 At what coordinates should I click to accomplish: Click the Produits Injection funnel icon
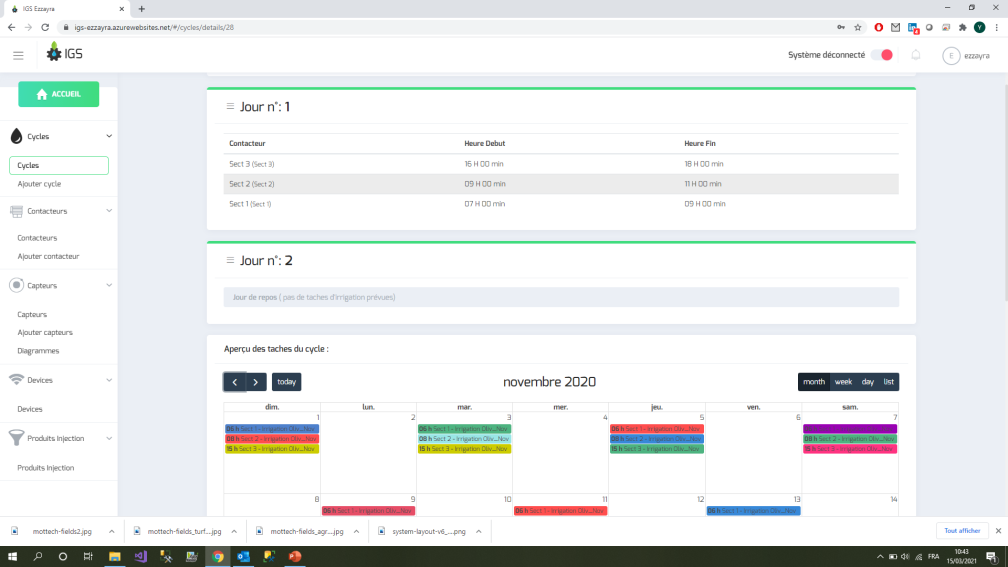[17, 438]
